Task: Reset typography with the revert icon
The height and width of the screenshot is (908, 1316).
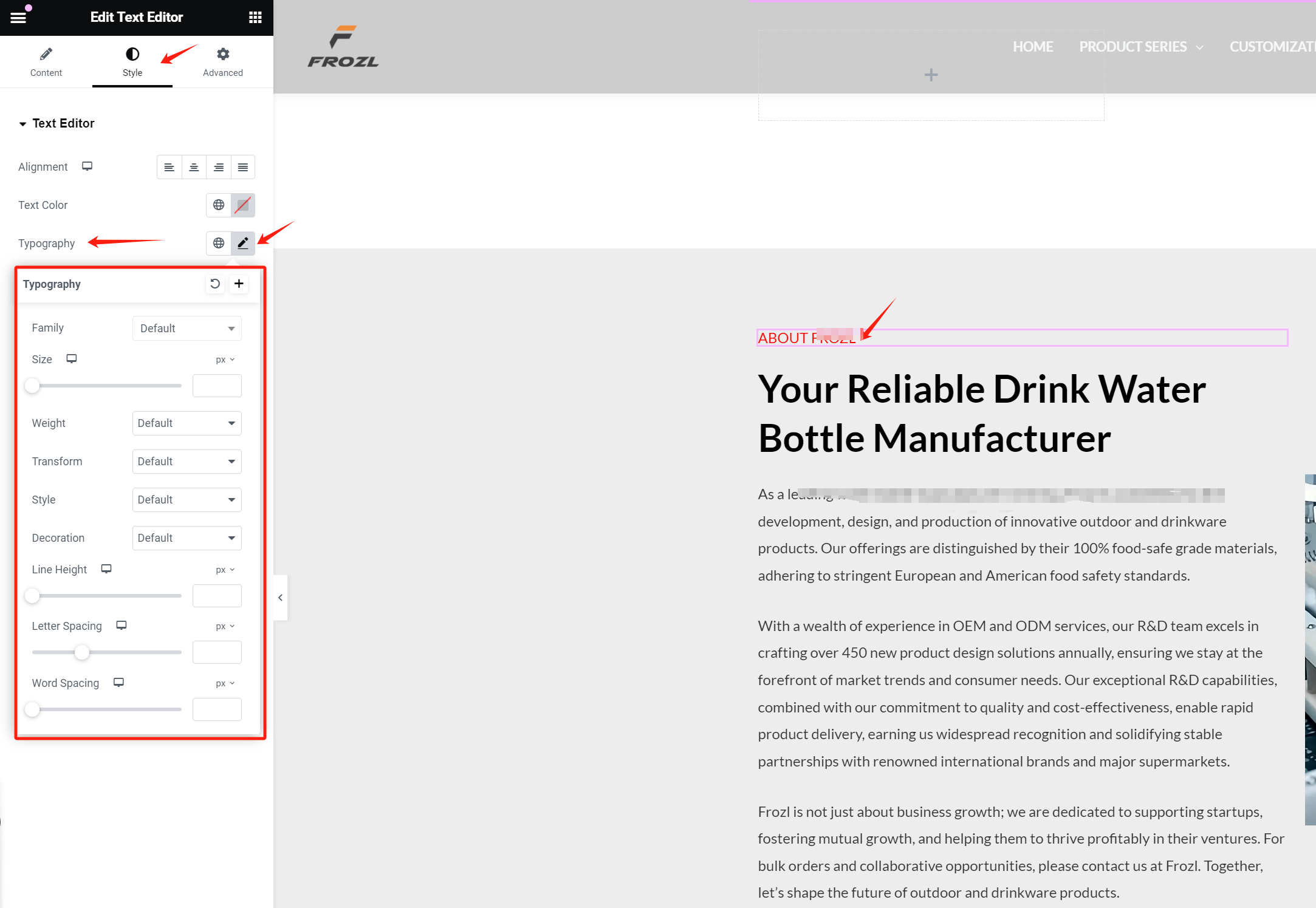Action: (215, 284)
